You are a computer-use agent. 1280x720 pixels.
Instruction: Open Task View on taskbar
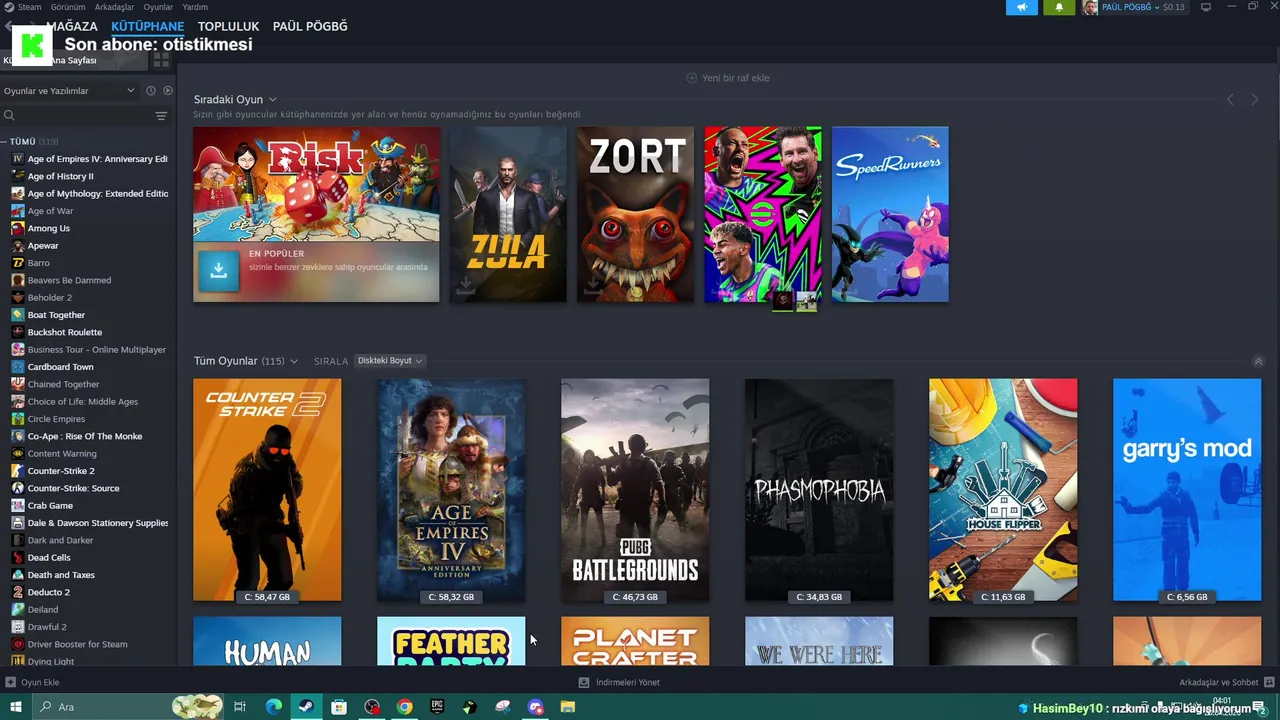[x=240, y=707]
